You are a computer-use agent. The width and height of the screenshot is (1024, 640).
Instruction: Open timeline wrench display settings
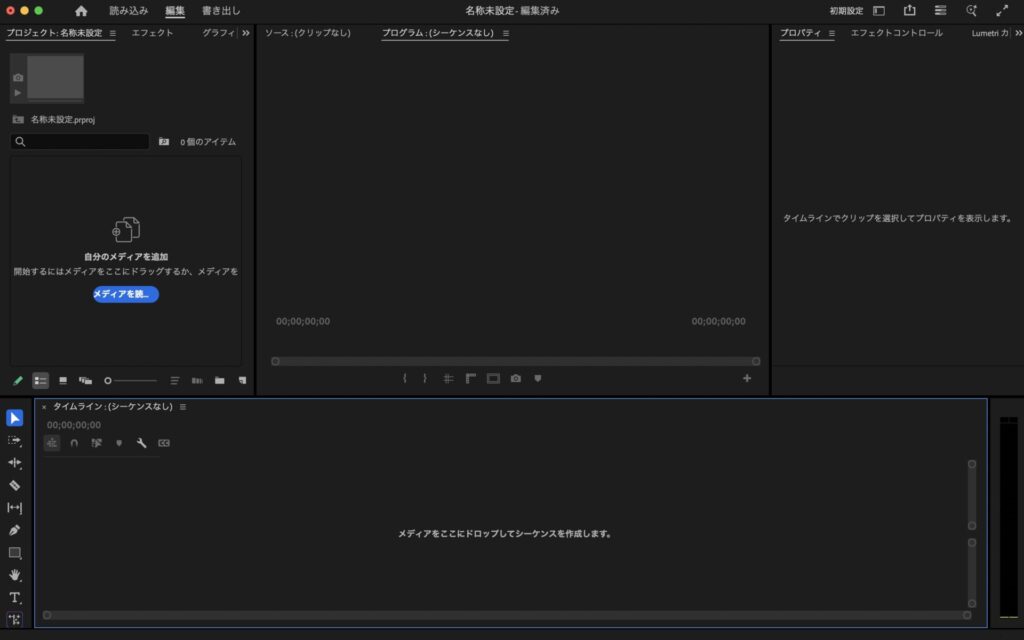coord(141,443)
